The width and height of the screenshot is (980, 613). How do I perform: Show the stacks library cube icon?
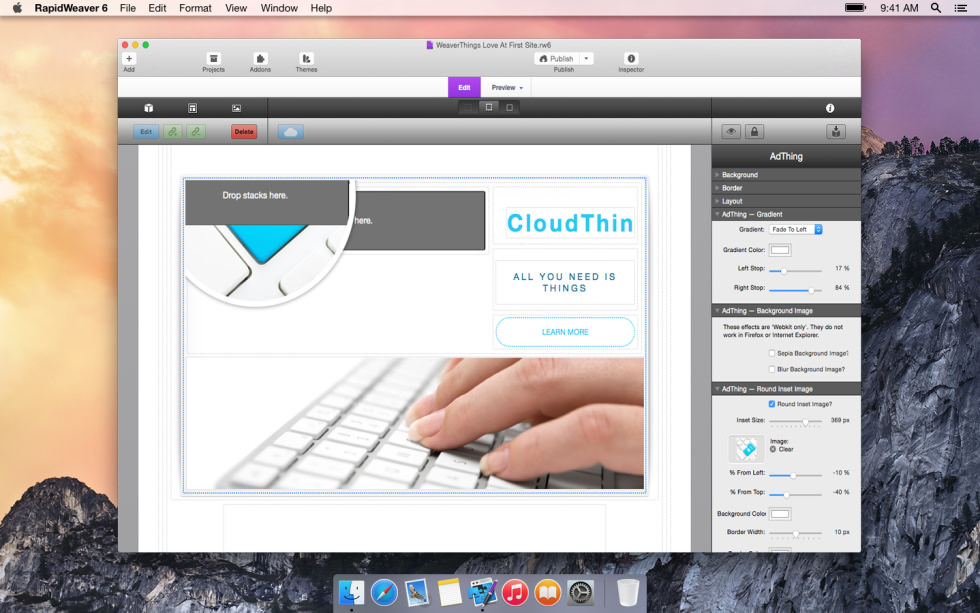point(149,108)
